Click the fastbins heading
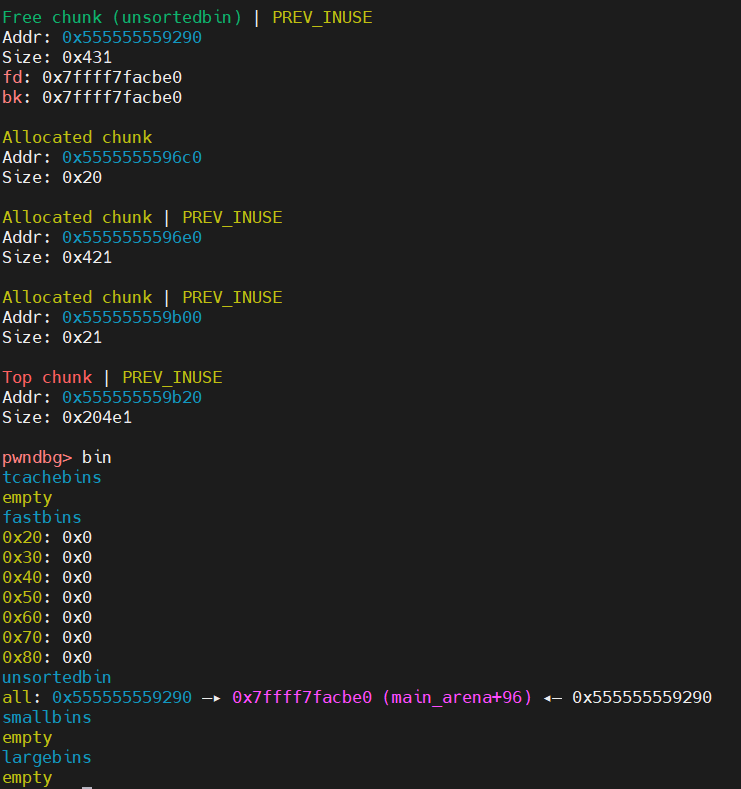The image size is (741, 789). point(42,517)
